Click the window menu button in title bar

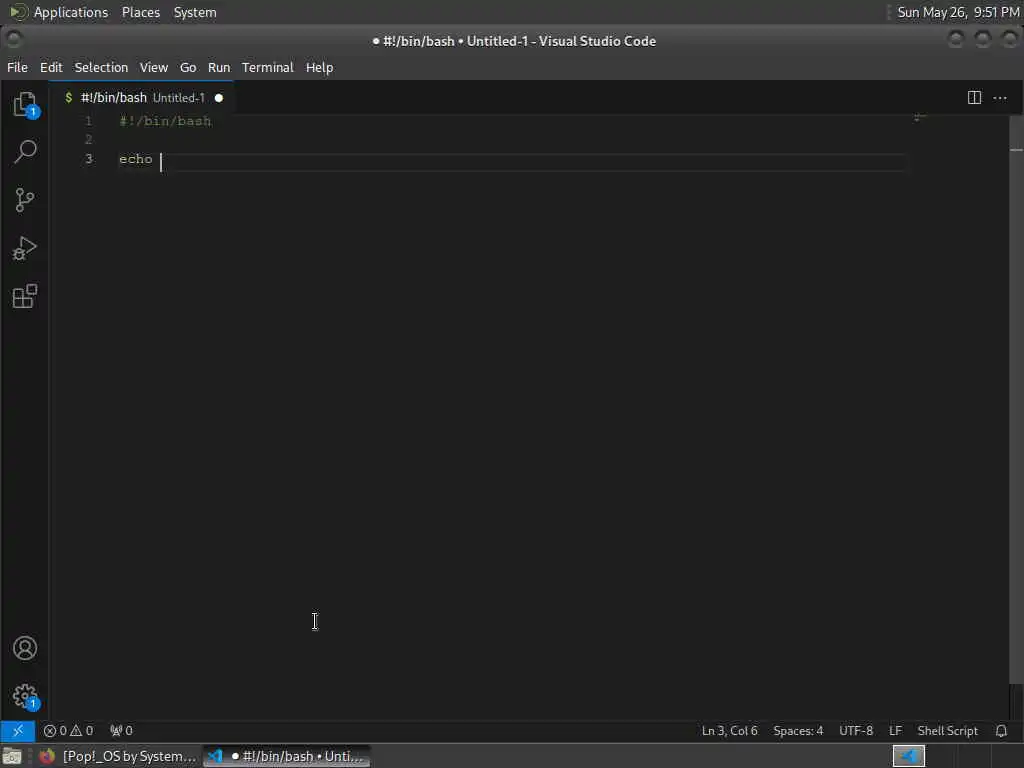(14, 40)
